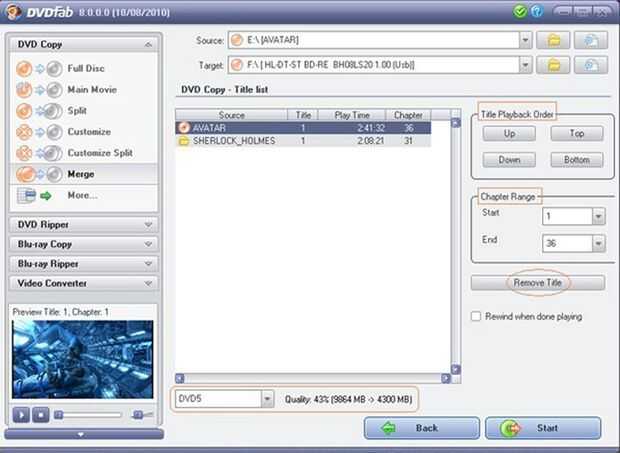The image size is (620, 453).
Task: Move title to Top of order
Action: click(x=577, y=134)
